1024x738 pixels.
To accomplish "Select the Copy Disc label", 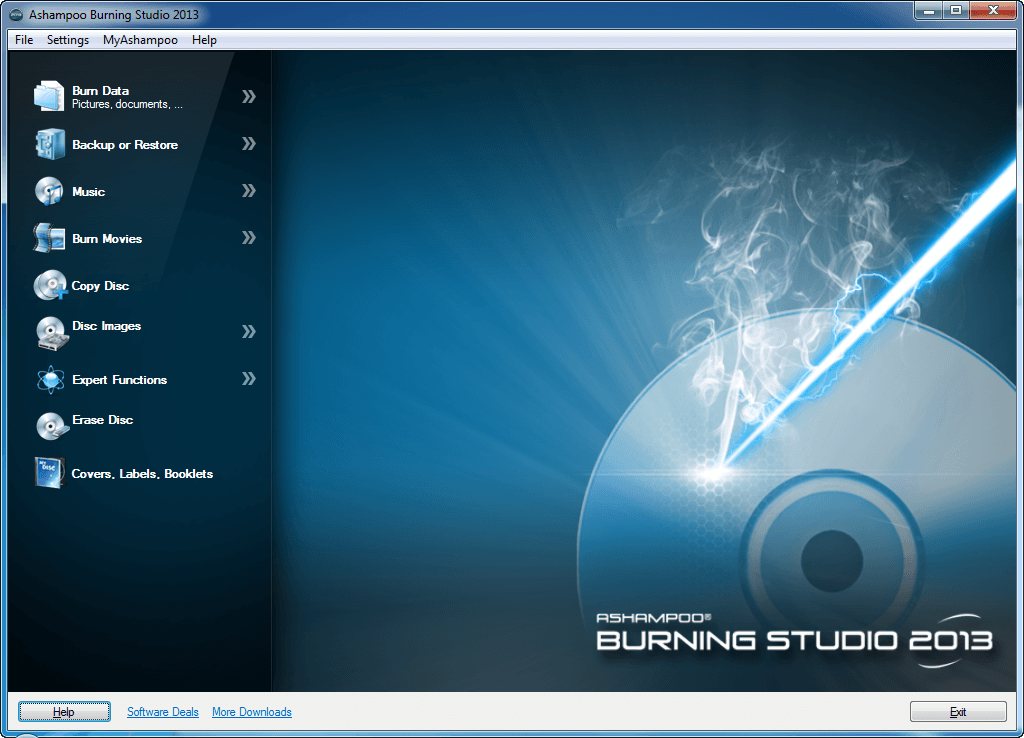I will (100, 286).
